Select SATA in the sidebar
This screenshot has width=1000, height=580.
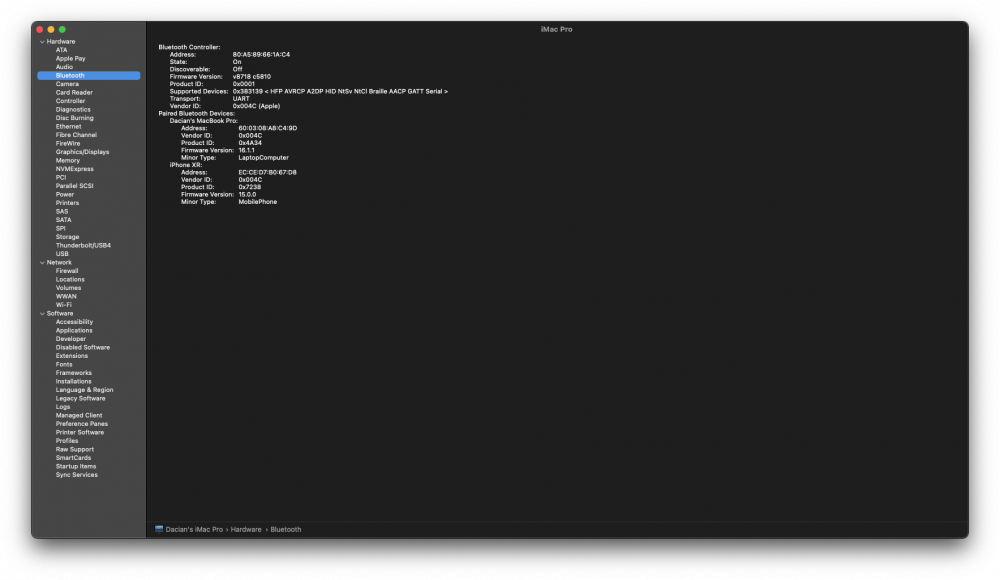[x=63, y=219]
